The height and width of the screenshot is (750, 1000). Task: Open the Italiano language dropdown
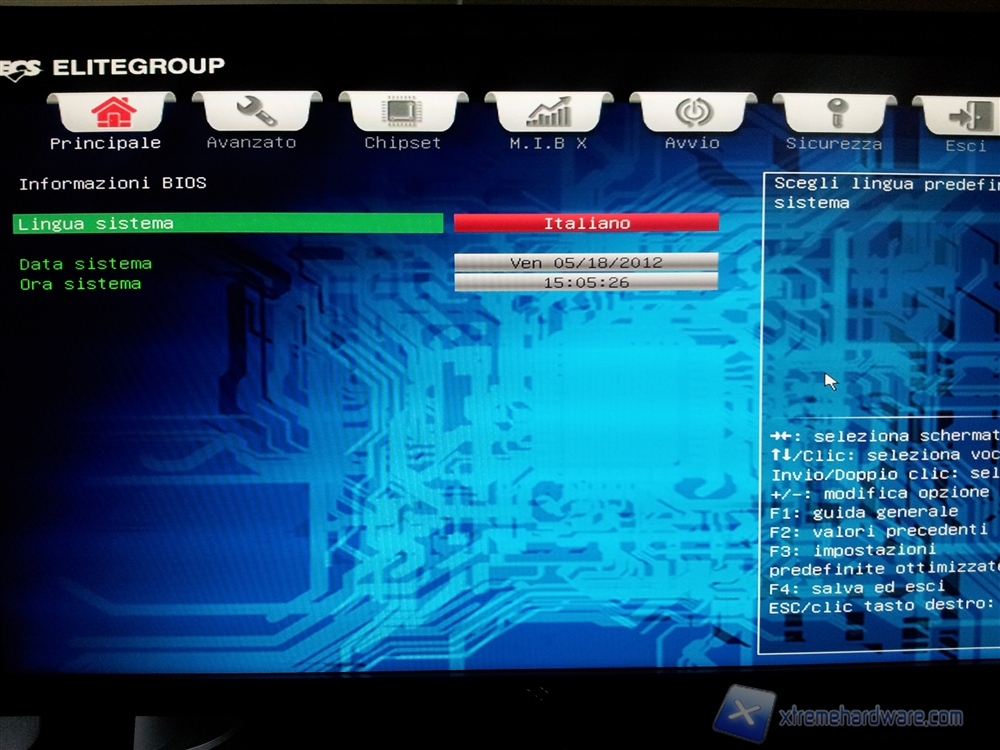point(586,223)
